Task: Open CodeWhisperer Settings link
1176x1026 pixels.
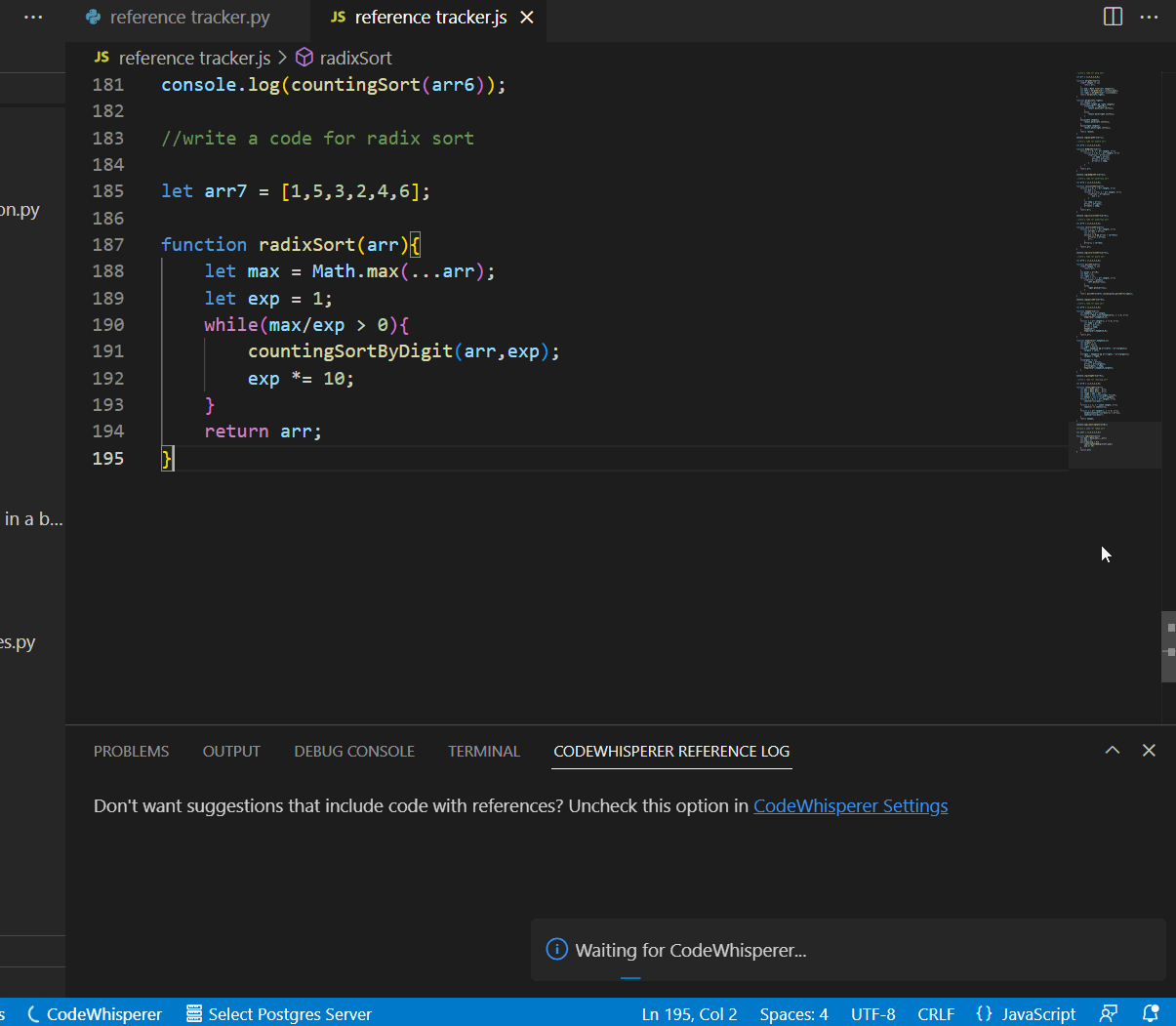Action: tap(850, 805)
